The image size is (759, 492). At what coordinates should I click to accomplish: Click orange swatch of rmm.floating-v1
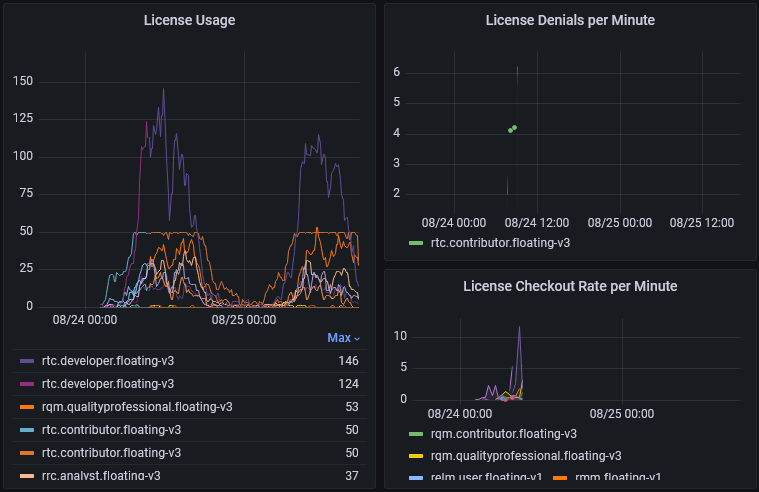pyautogui.click(x=560, y=478)
